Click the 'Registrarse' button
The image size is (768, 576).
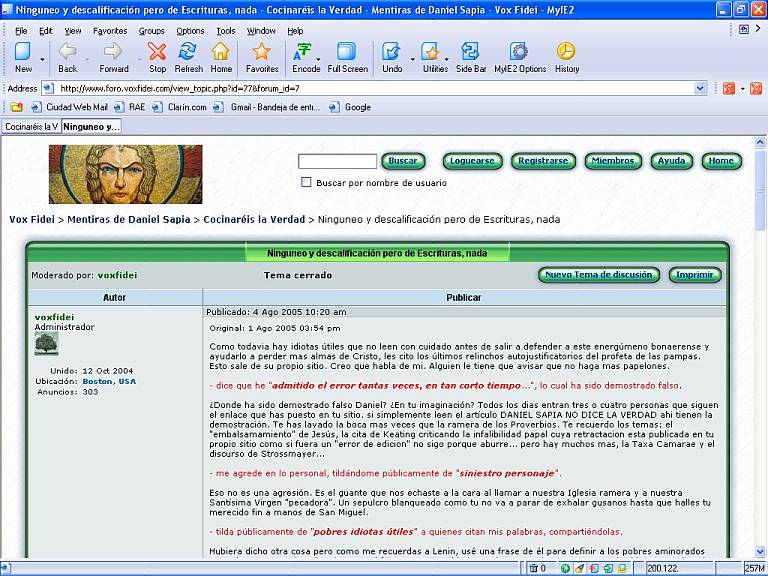(x=543, y=161)
